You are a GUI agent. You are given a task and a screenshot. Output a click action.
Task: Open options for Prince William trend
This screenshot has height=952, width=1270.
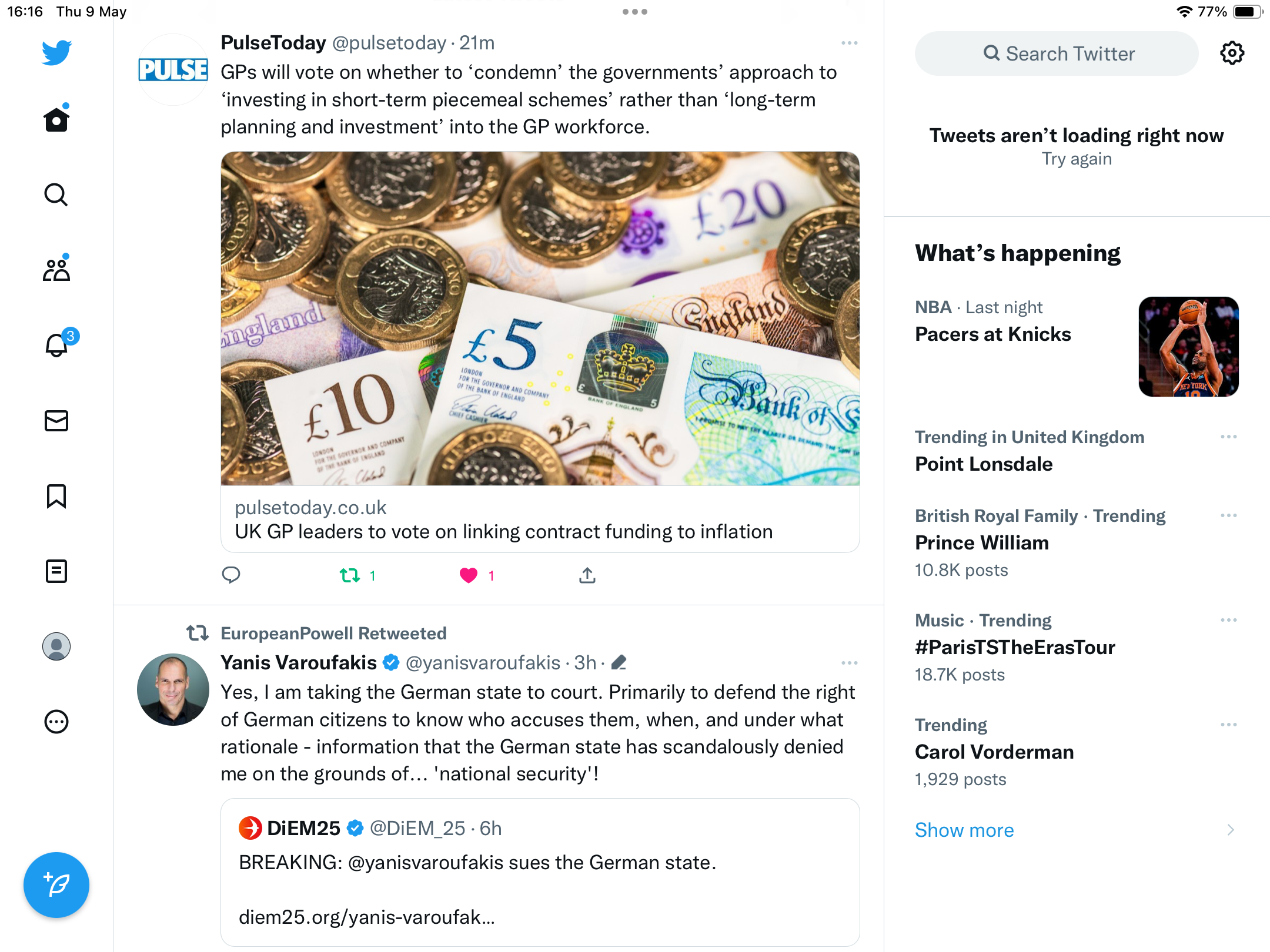coord(1228,515)
